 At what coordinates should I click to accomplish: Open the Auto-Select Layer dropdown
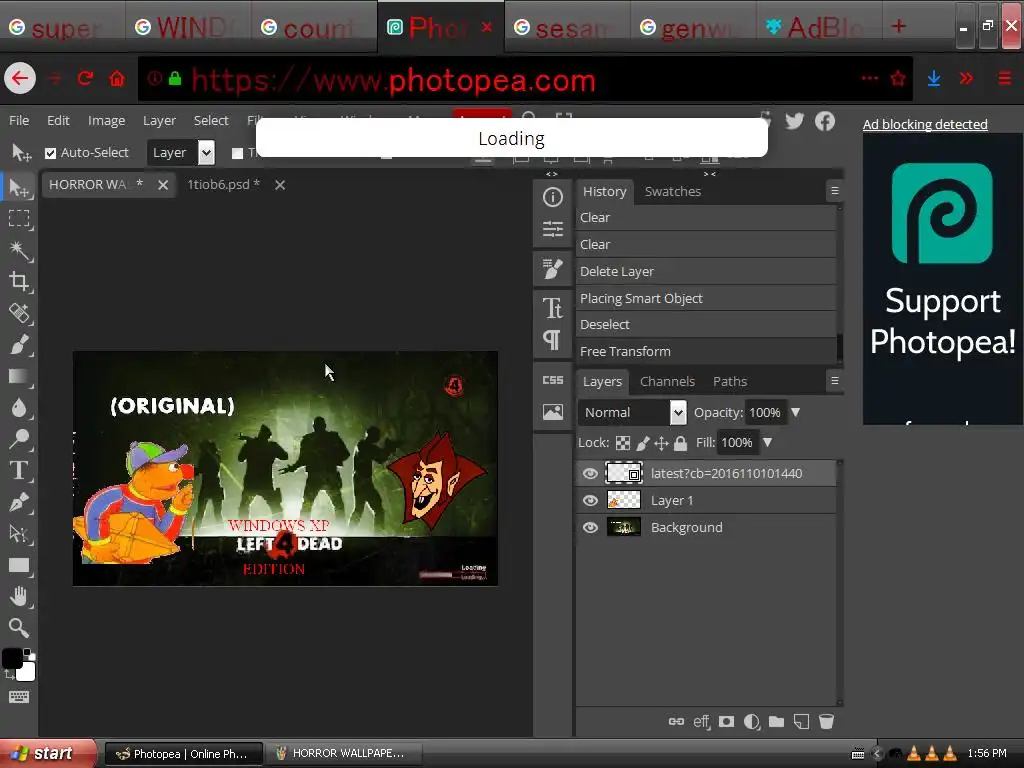(x=181, y=153)
